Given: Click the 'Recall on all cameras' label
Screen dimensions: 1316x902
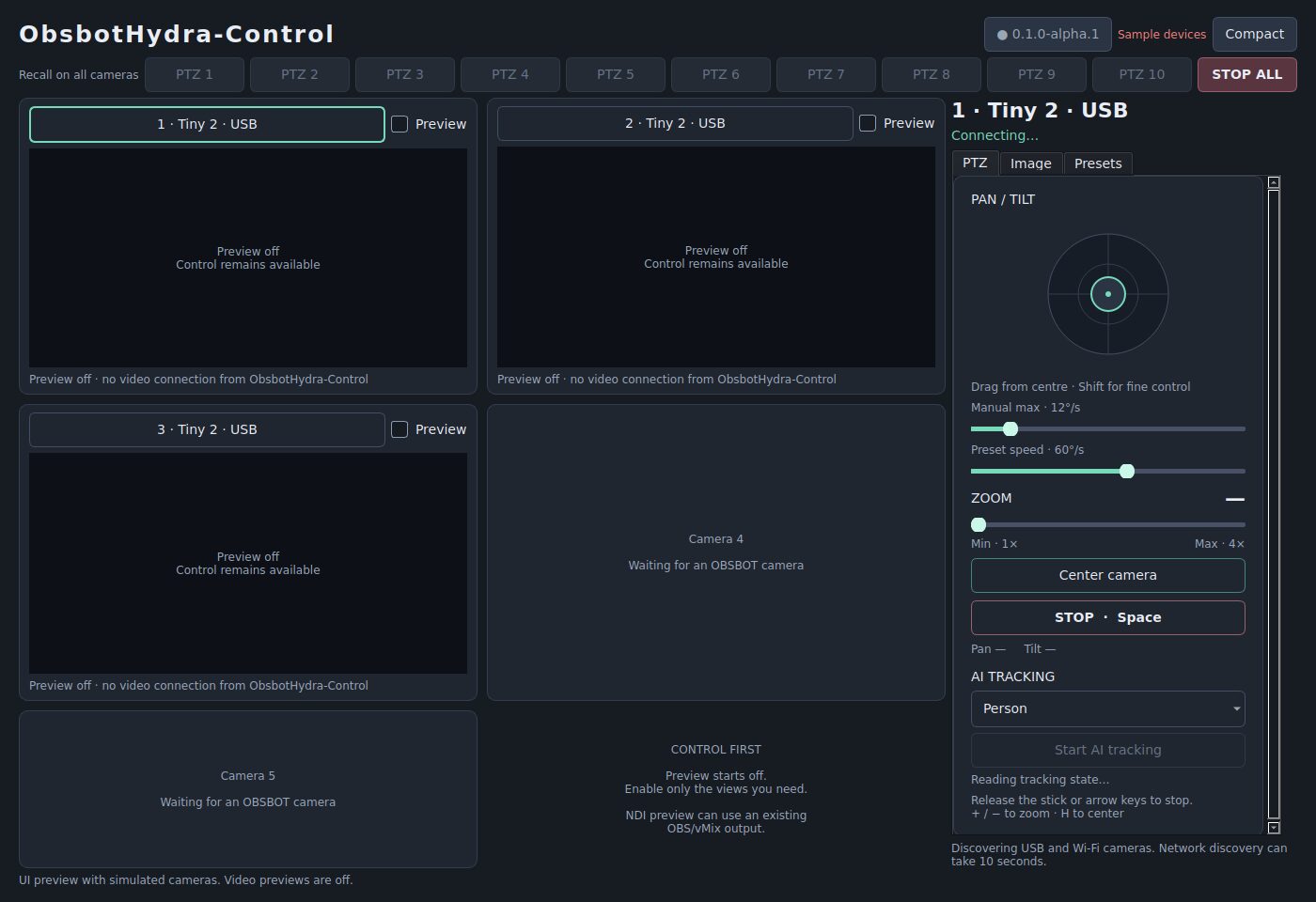Looking at the screenshot, I should pos(79,74).
